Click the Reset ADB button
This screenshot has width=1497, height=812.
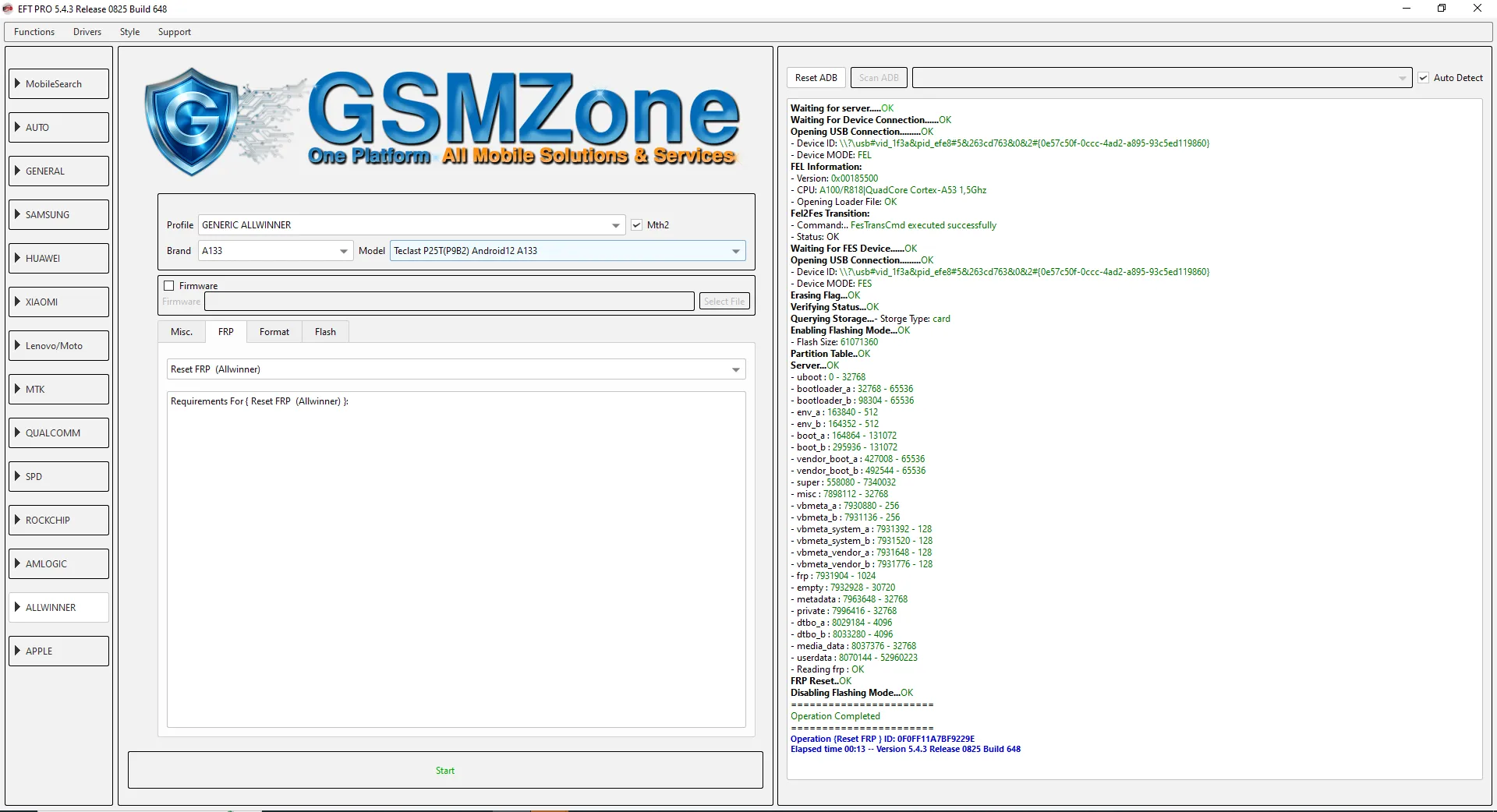coord(816,78)
